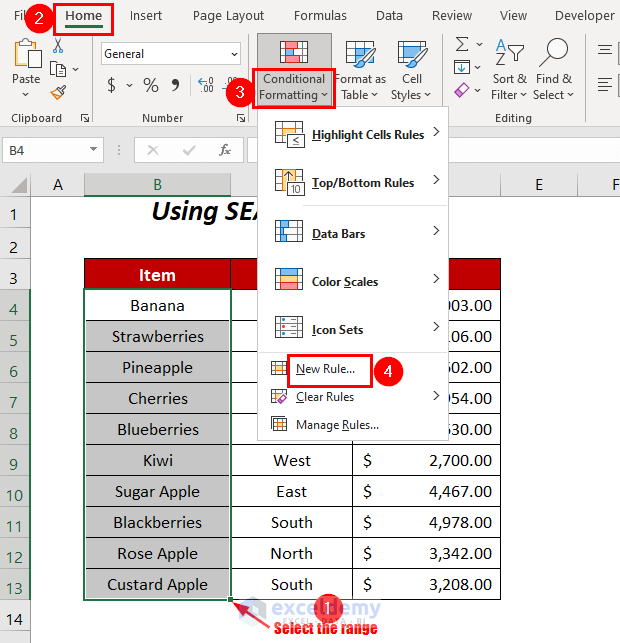Click the Cut scissors icon

(58, 46)
